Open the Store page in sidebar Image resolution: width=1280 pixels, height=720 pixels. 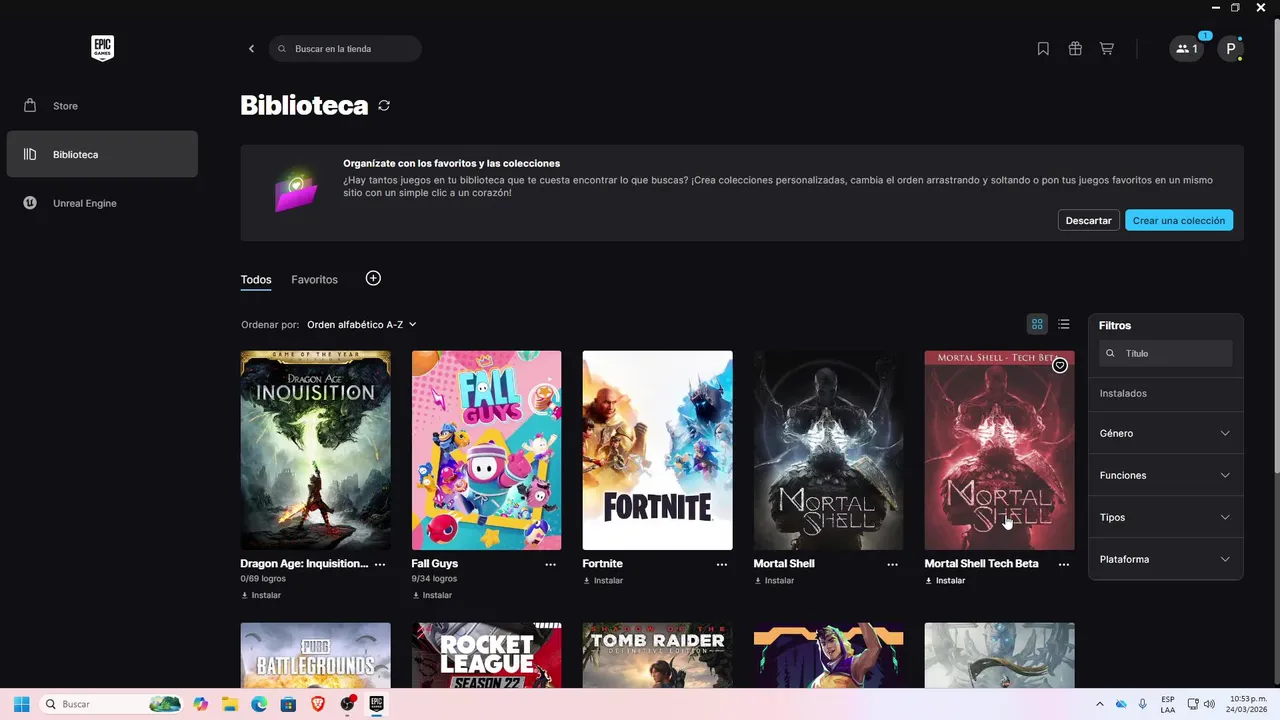(102, 106)
